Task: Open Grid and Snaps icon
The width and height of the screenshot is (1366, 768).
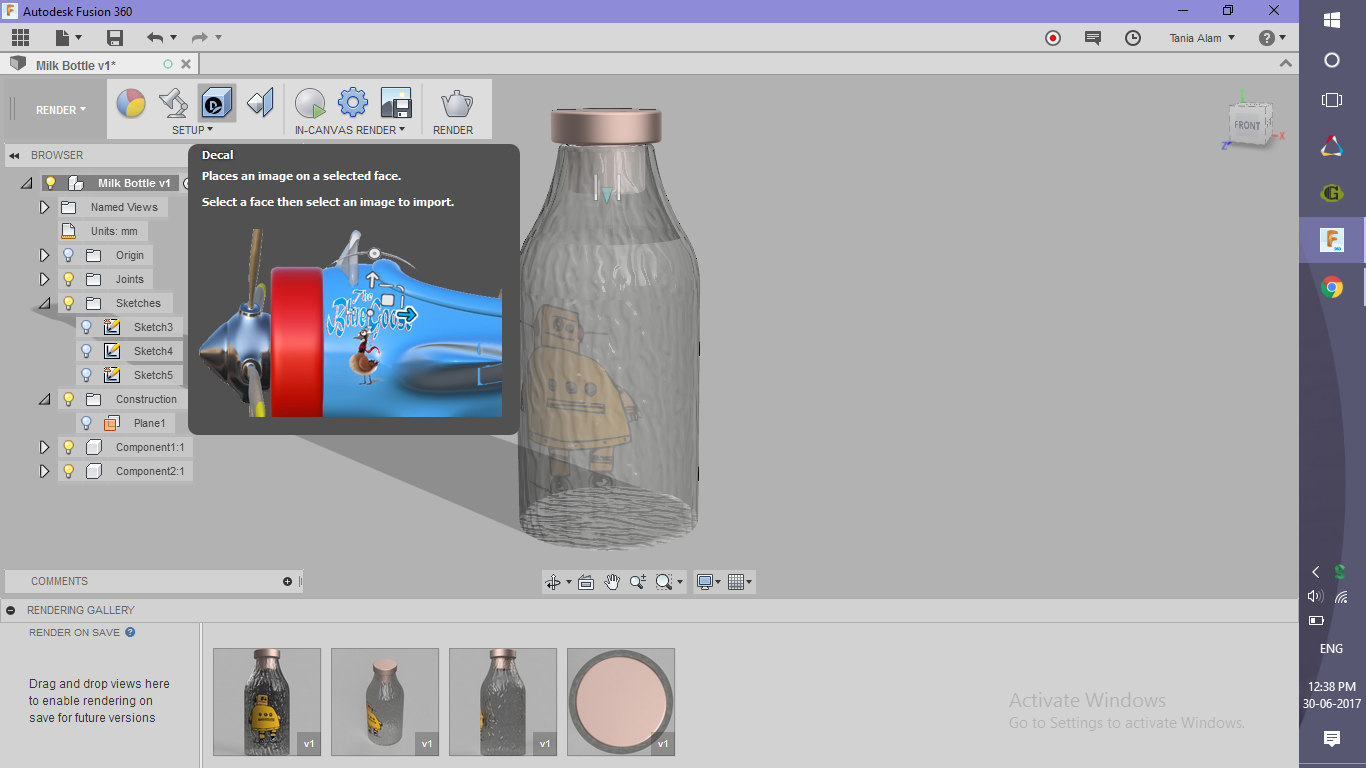Action: coord(737,582)
